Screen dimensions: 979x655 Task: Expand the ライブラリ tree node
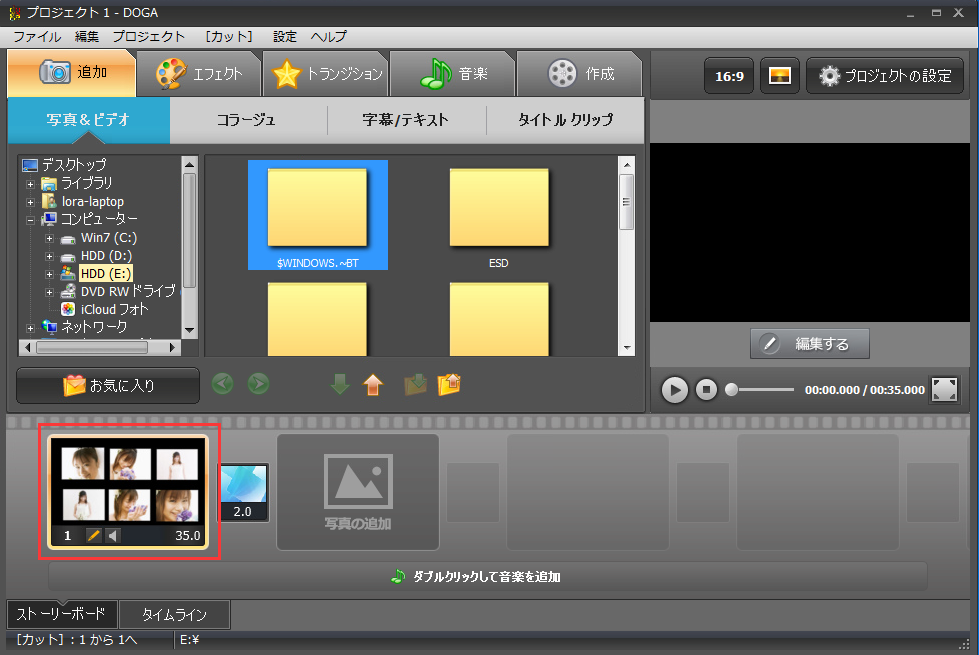point(31,184)
